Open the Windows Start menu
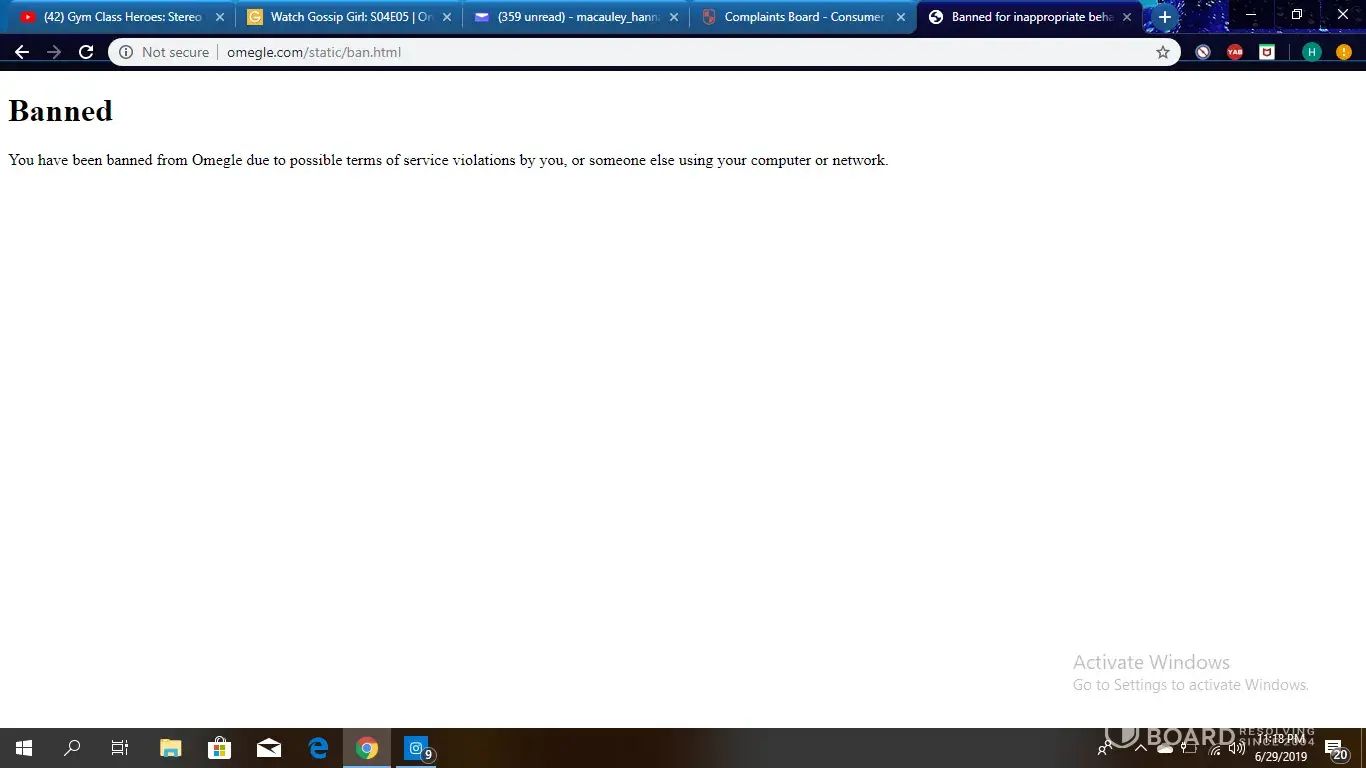 24,748
